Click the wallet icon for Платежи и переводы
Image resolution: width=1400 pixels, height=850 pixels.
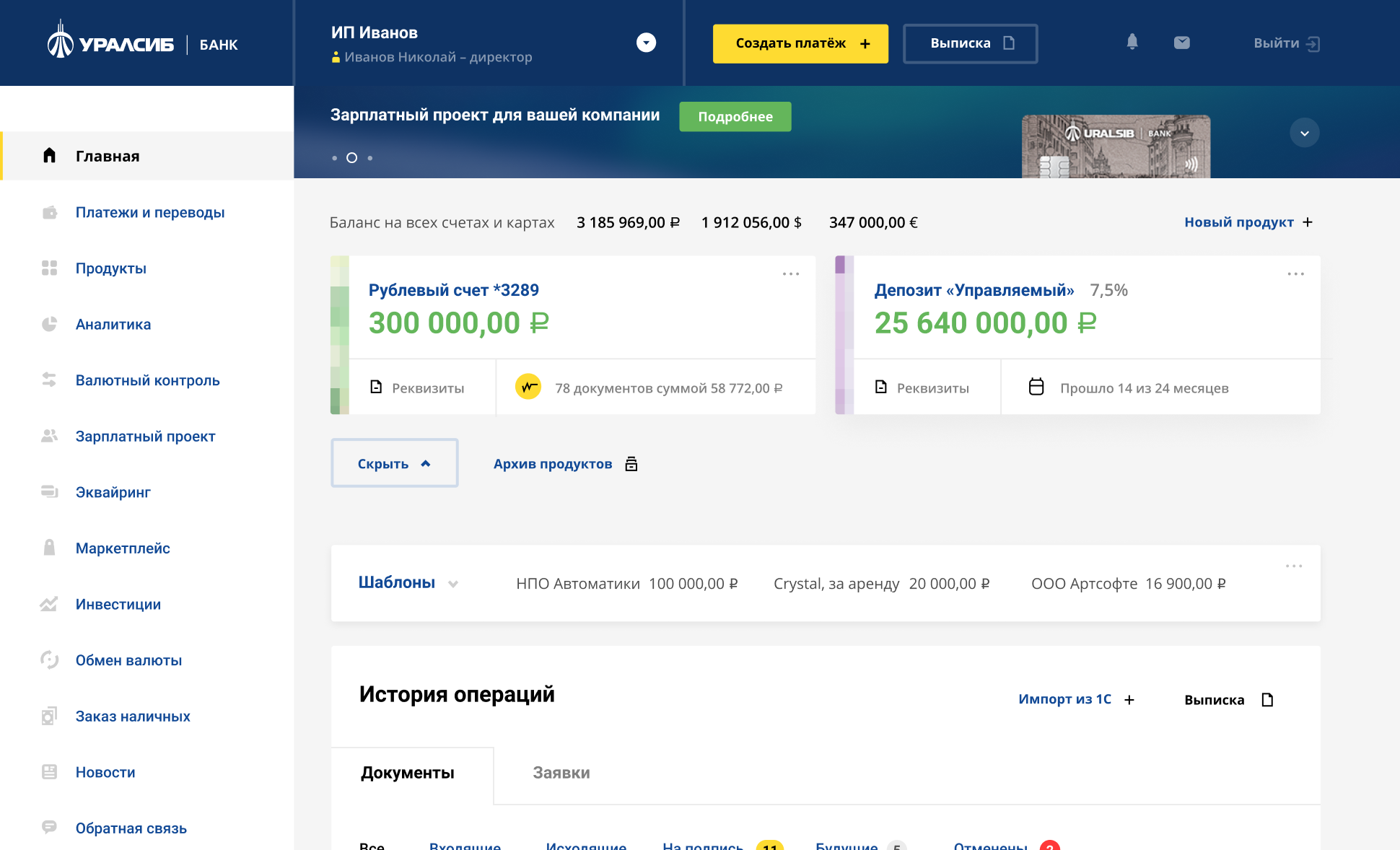49,212
